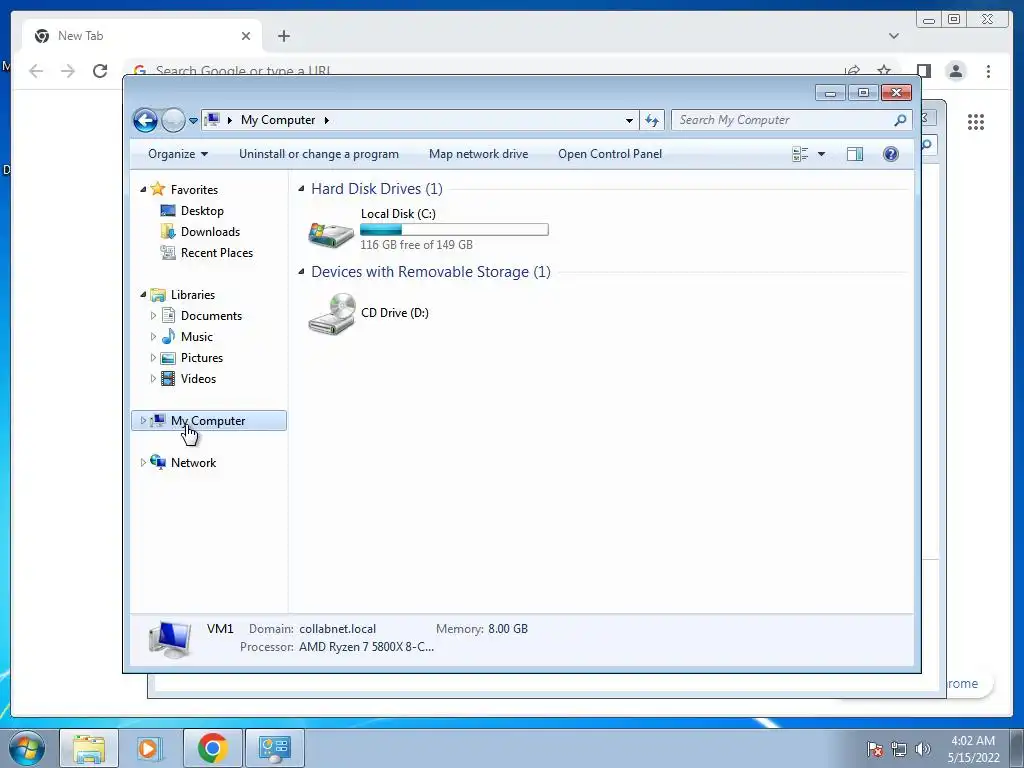This screenshot has height=768, width=1024.
Task: Go back using Explorer's back arrow
Action: (x=145, y=120)
